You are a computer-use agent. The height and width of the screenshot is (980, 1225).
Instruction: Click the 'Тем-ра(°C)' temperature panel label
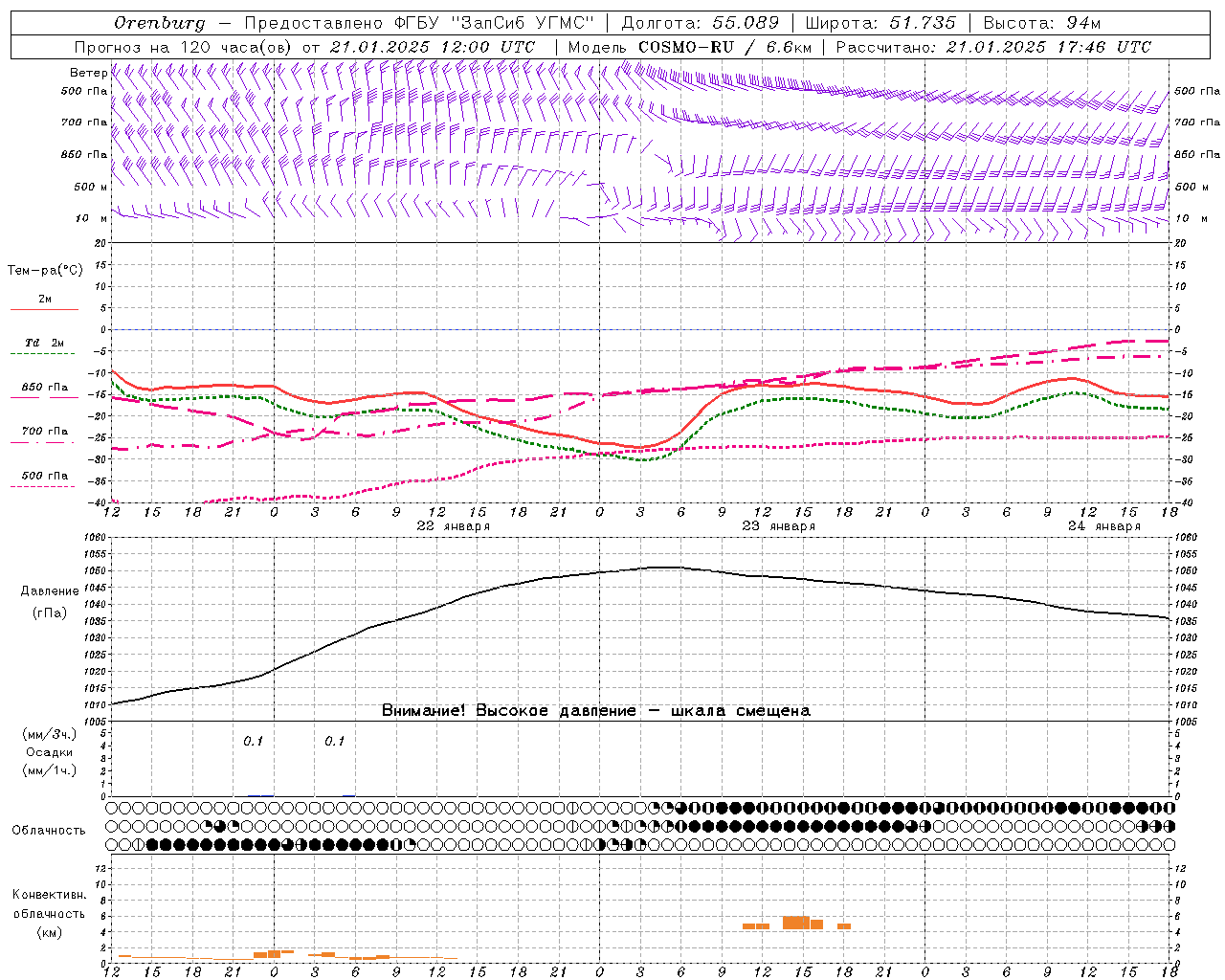pyautogui.click(x=45, y=271)
